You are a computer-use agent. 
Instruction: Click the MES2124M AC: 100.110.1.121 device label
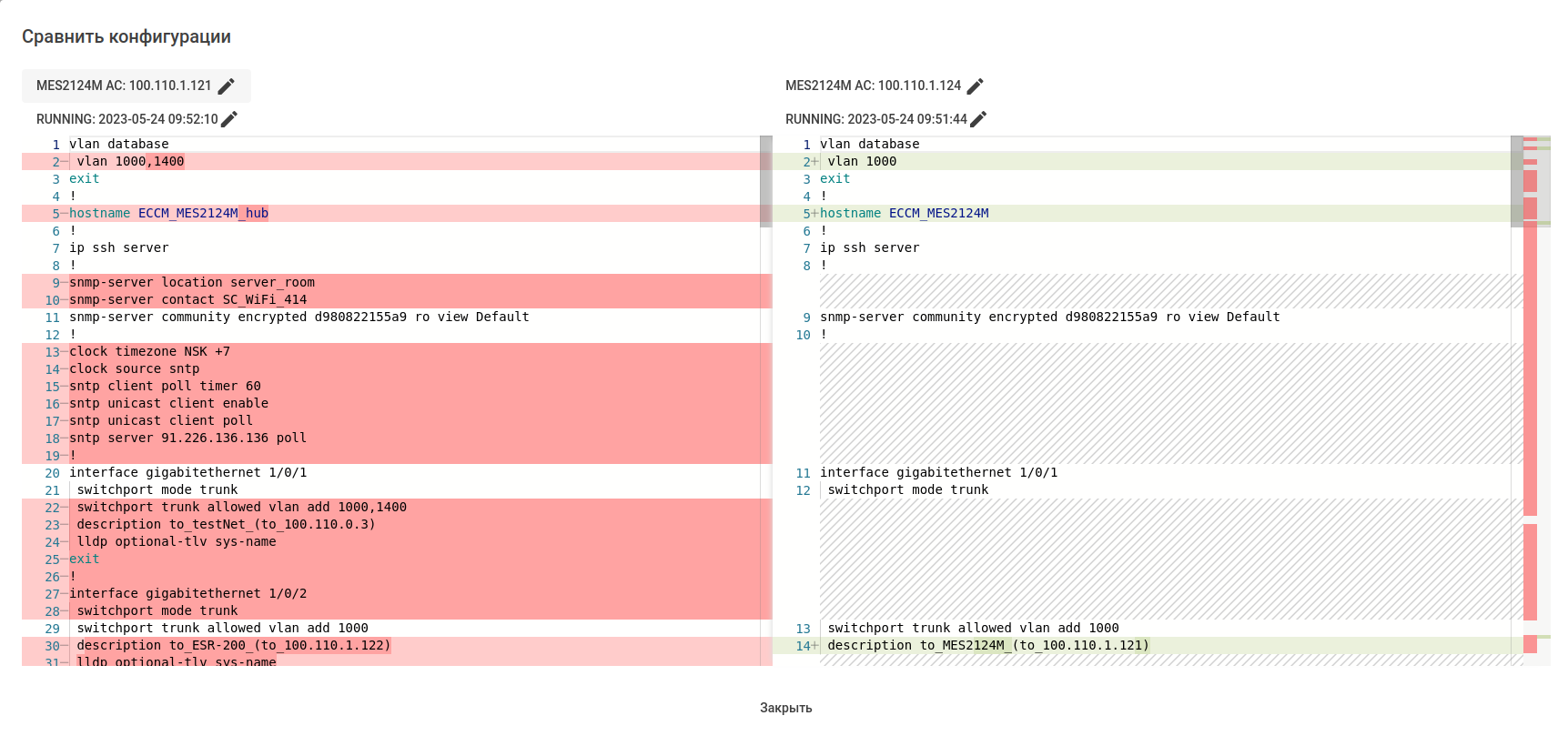coord(124,86)
